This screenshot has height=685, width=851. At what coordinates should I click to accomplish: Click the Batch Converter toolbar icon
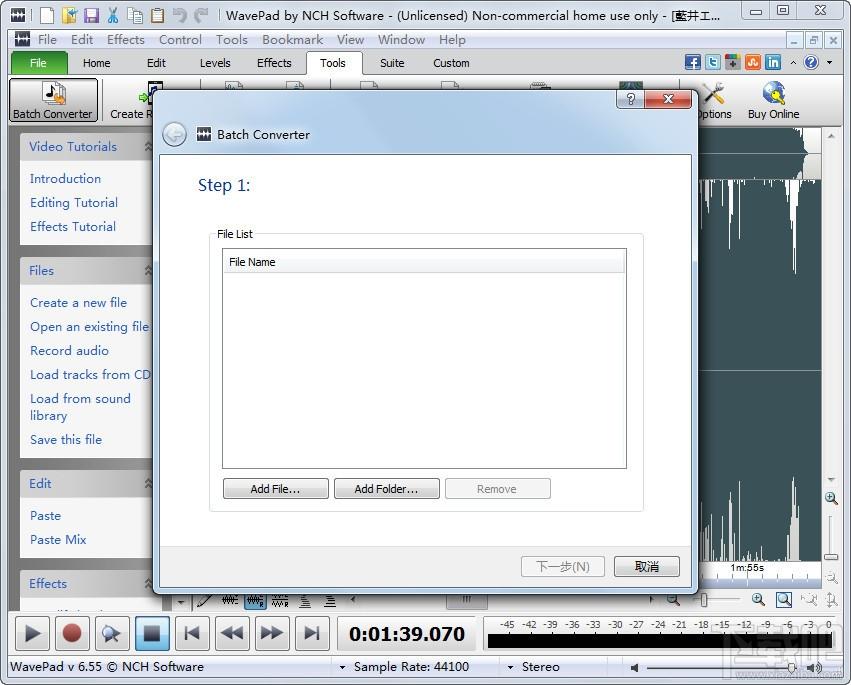pyautogui.click(x=53, y=100)
